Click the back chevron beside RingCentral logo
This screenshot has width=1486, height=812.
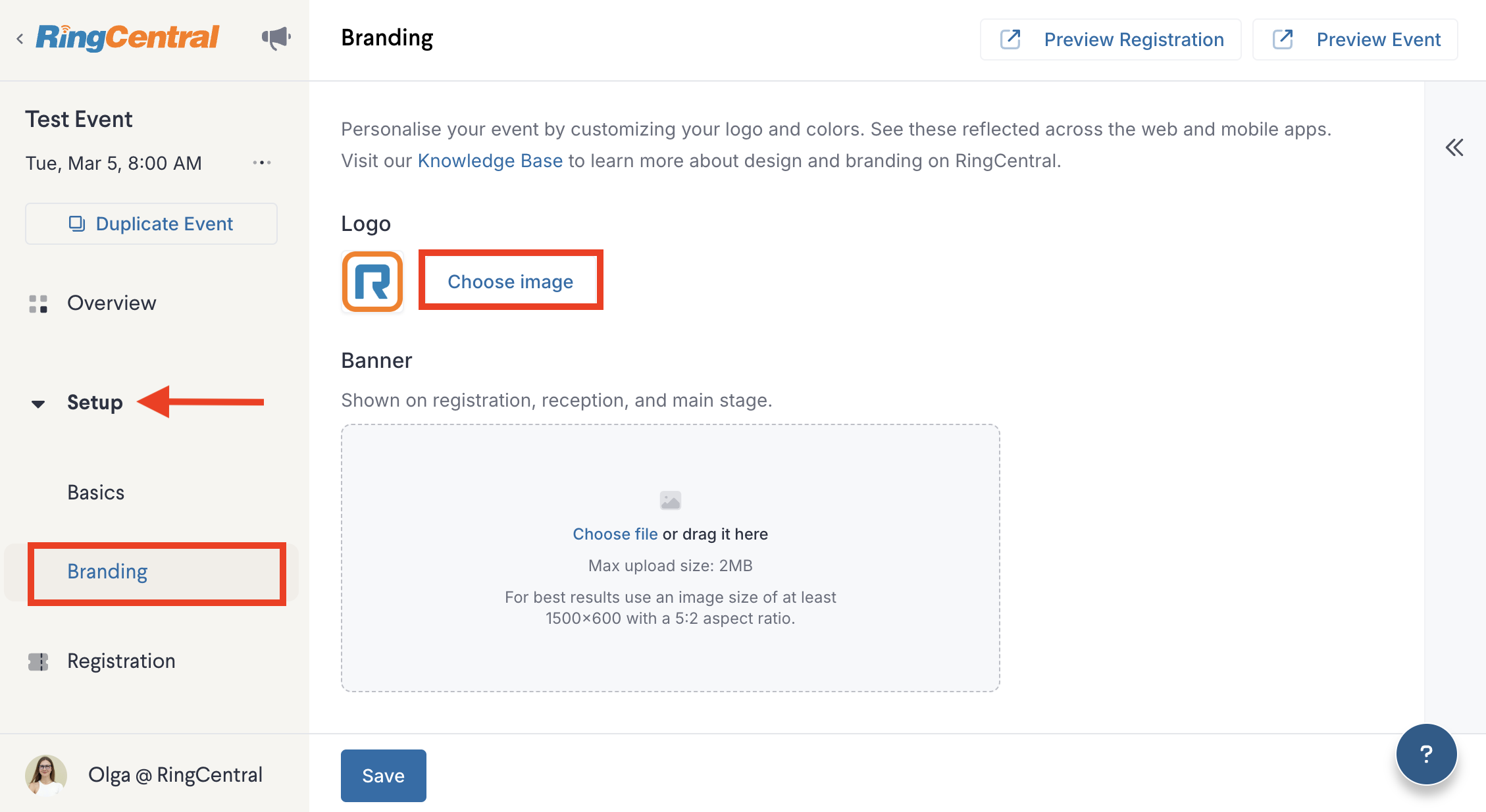click(x=20, y=39)
